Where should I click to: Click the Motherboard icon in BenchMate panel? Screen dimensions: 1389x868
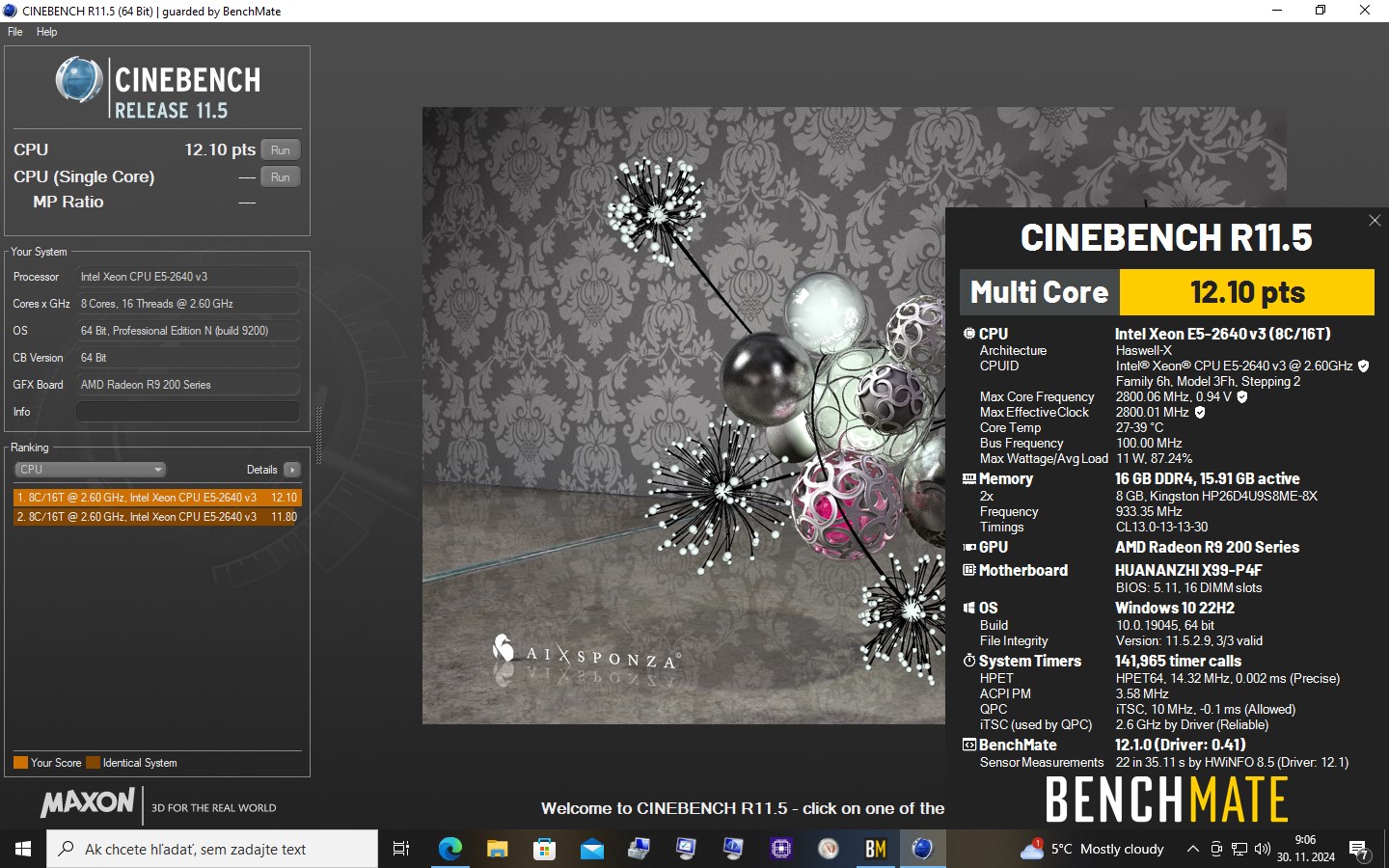[x=969, y=570]
